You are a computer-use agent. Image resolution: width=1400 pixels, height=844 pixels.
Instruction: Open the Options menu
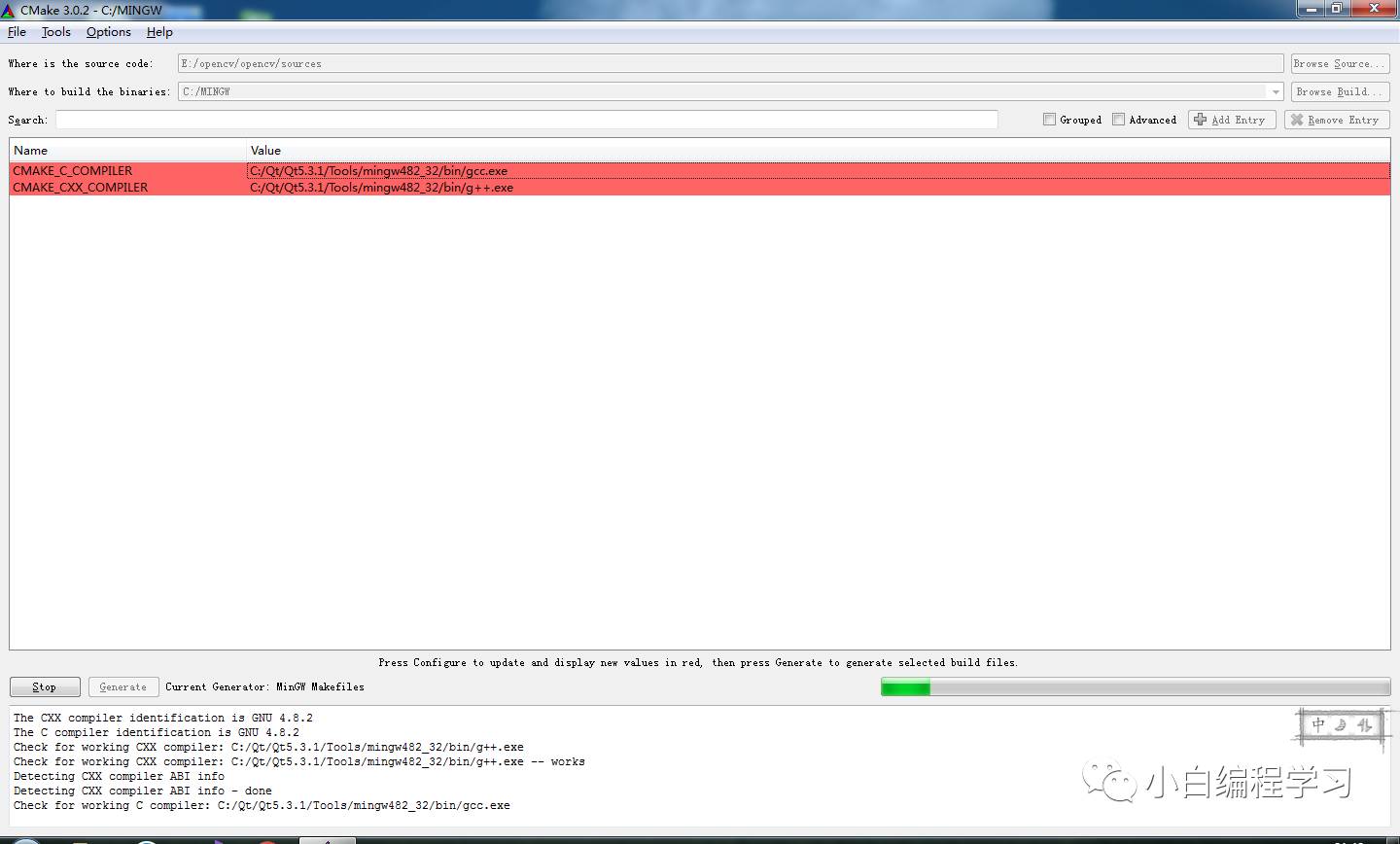coord(108,32)
